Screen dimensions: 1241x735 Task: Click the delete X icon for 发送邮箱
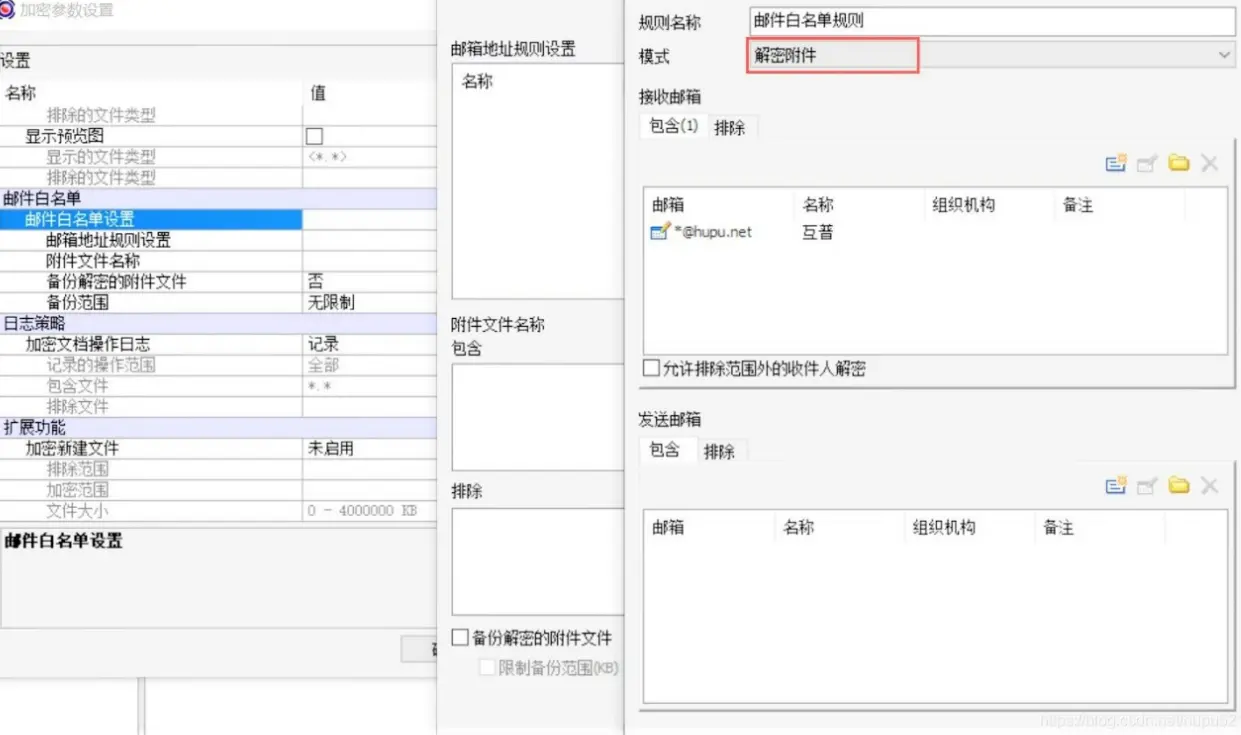[1210, 485]
